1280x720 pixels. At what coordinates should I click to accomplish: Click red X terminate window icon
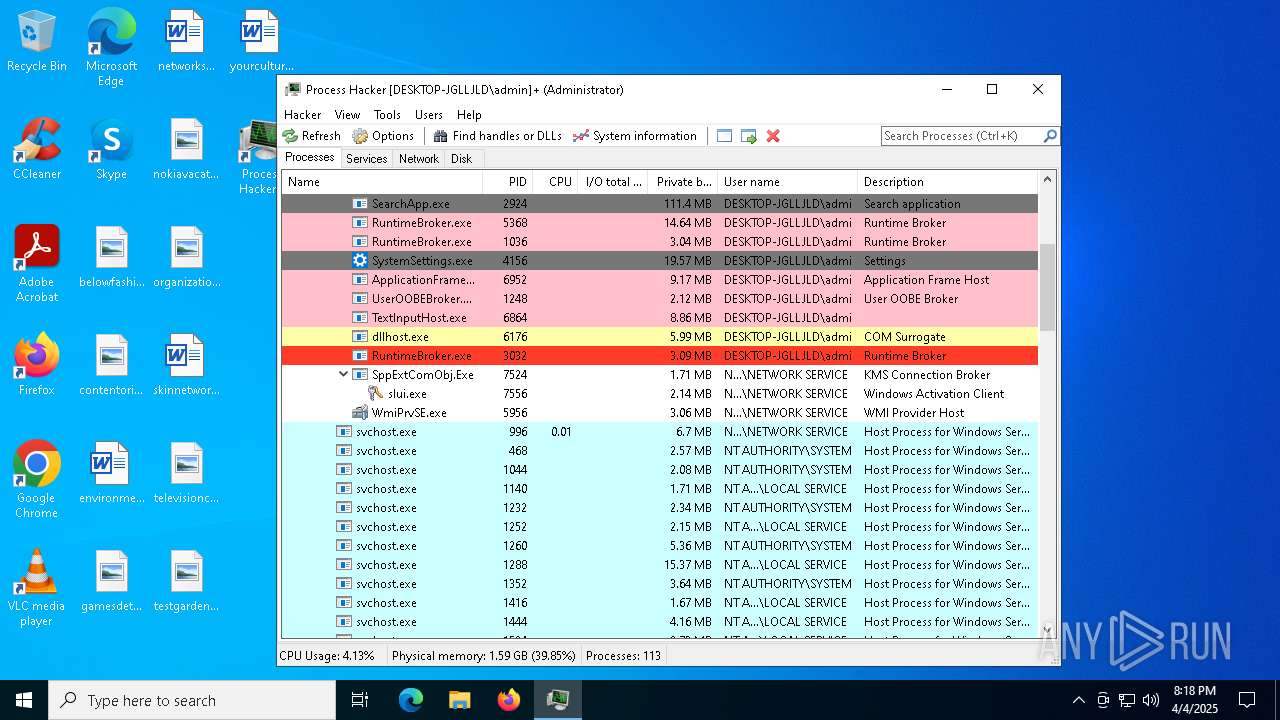[x=773, y=136]
